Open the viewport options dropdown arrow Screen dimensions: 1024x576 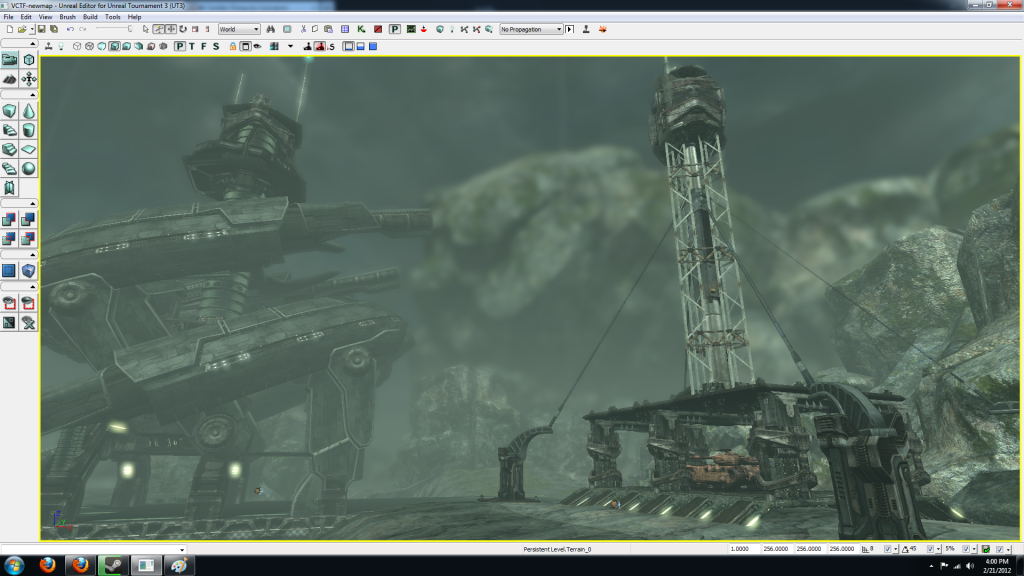click(x=291, y=46)
